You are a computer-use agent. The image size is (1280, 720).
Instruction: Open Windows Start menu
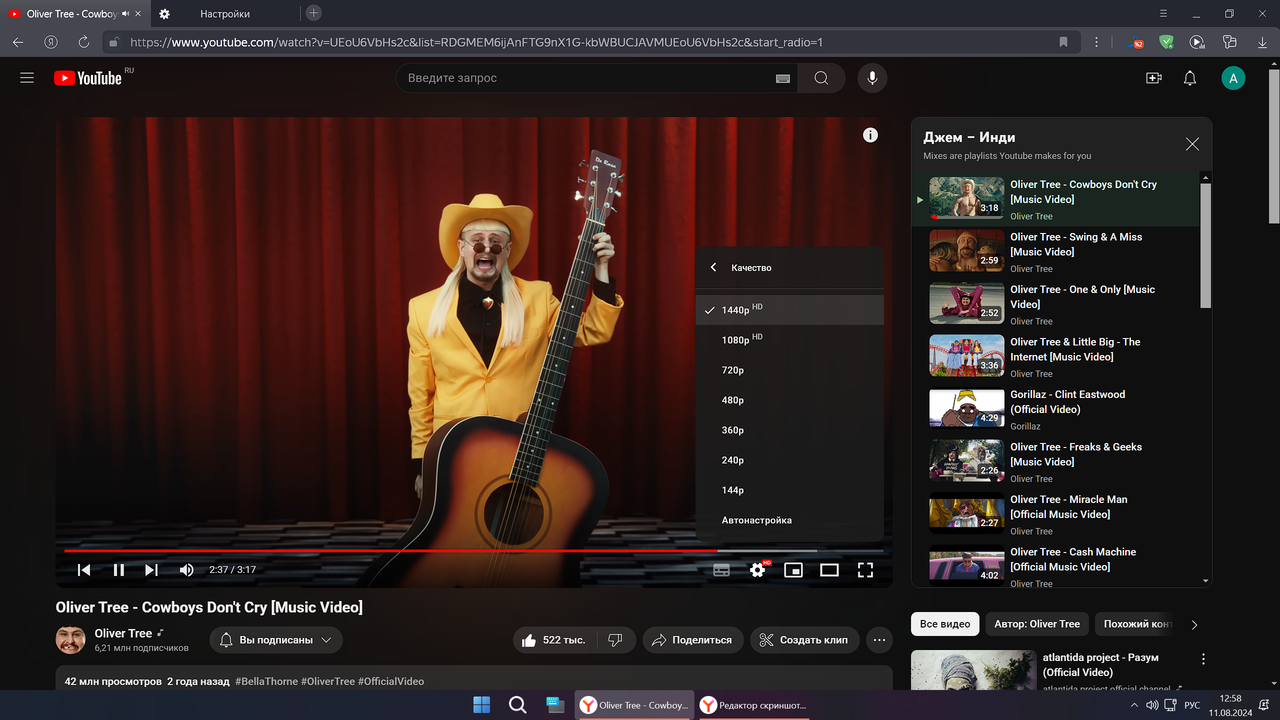(481, 705)
